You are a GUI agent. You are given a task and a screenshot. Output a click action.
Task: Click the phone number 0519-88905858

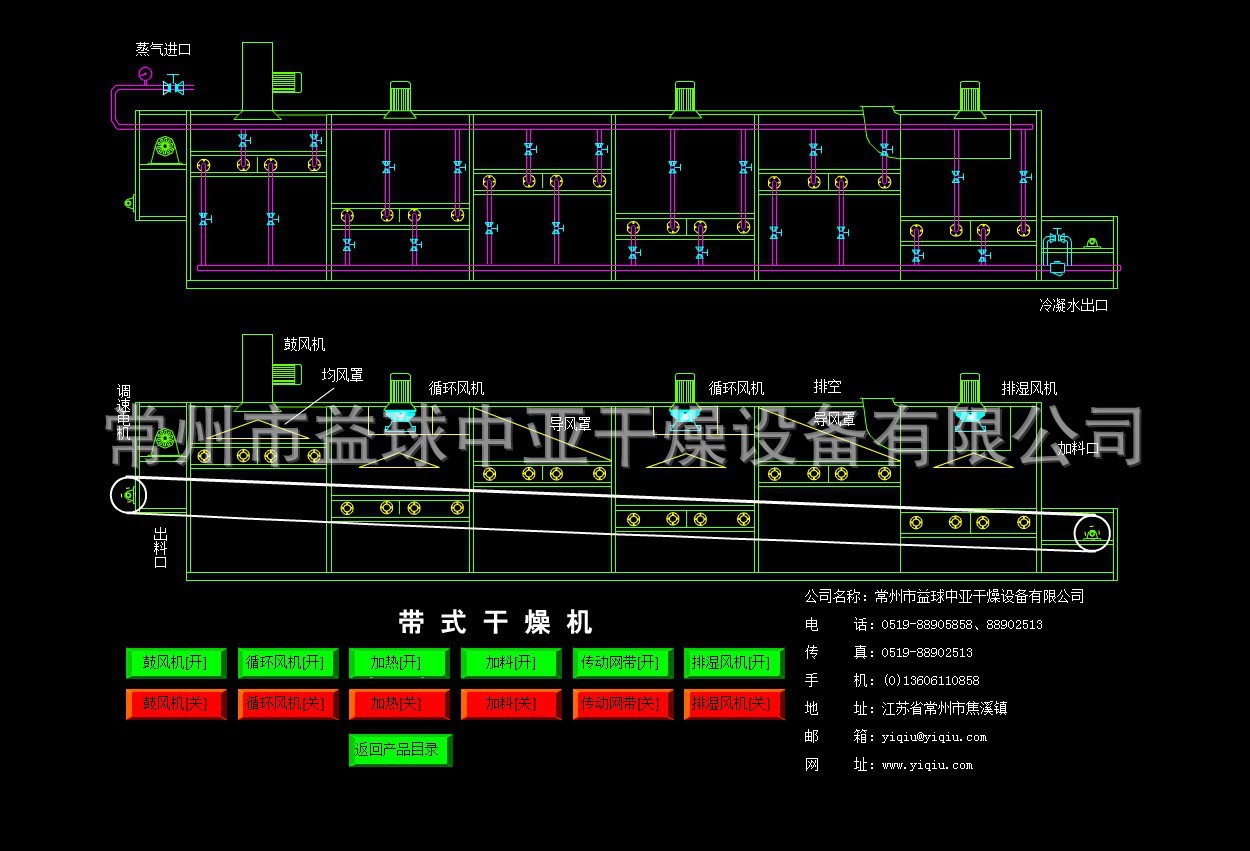(x=927, y=625)
